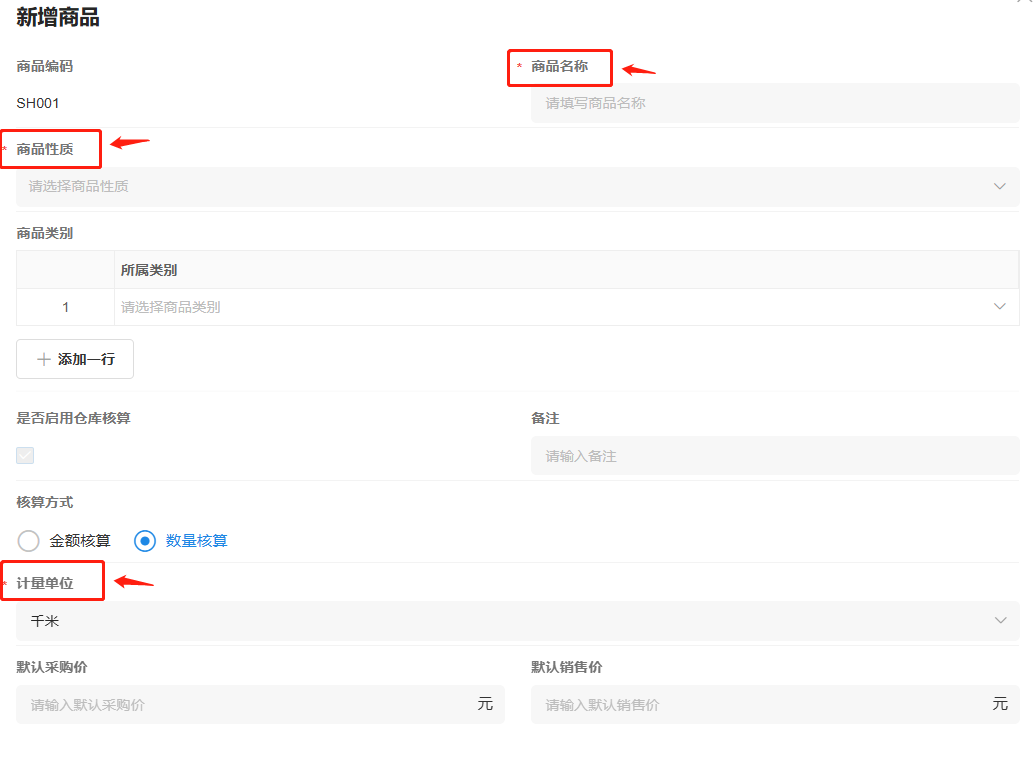Open the 请选择商品类别 dropdown in the table
Screen dimensions: 1035x757
(x=550, y=307)
